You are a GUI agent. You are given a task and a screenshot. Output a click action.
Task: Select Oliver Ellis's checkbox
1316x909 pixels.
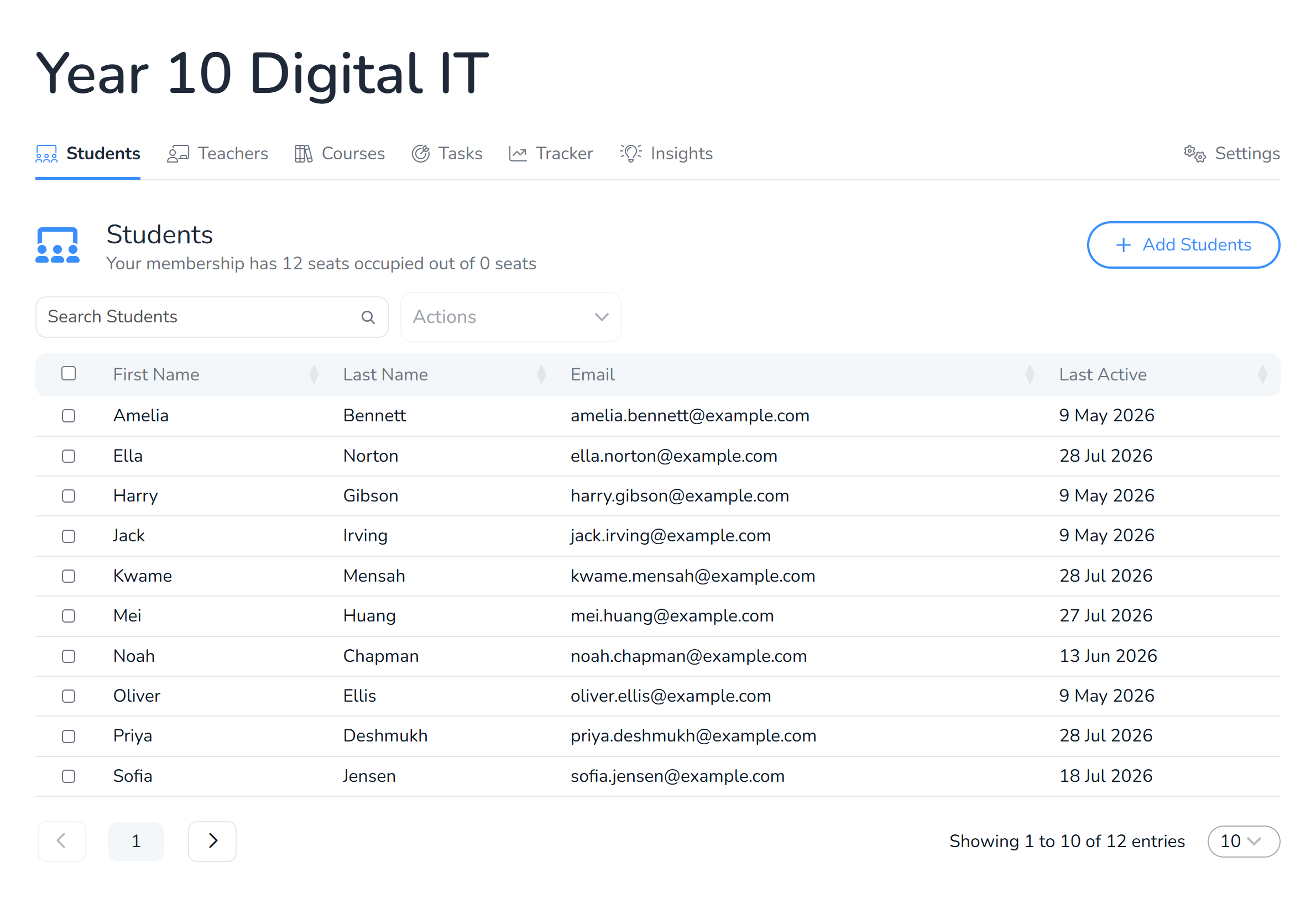click(69, 697)
